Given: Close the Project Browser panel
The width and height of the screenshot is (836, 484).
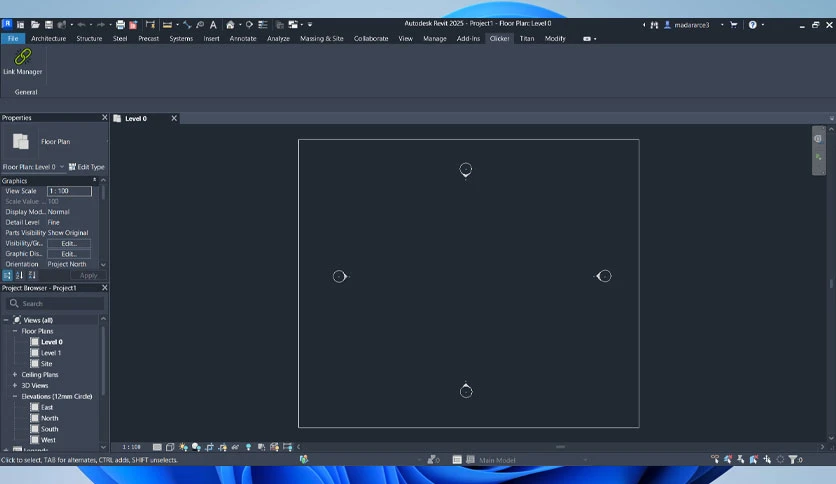Looking at the screenshot, I should click(x=104, y=287).
